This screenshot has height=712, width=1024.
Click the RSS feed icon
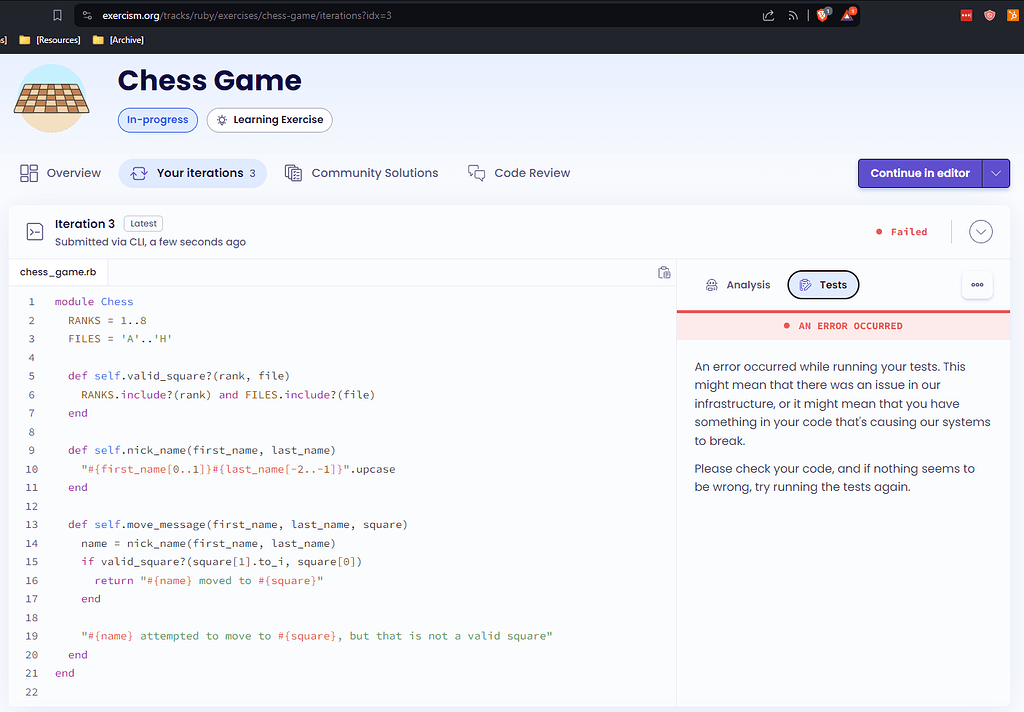793,15
